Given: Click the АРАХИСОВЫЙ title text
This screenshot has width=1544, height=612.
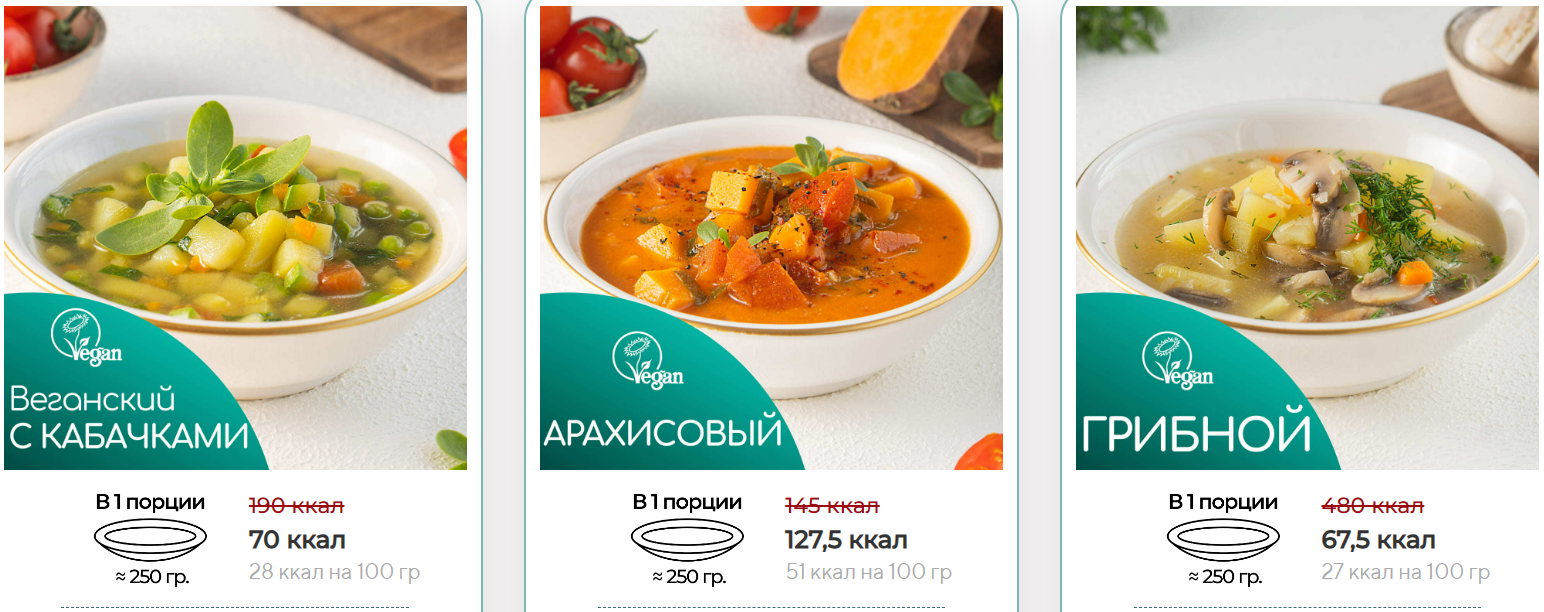Looking at the screenshot, I should (x=662, y=433).
